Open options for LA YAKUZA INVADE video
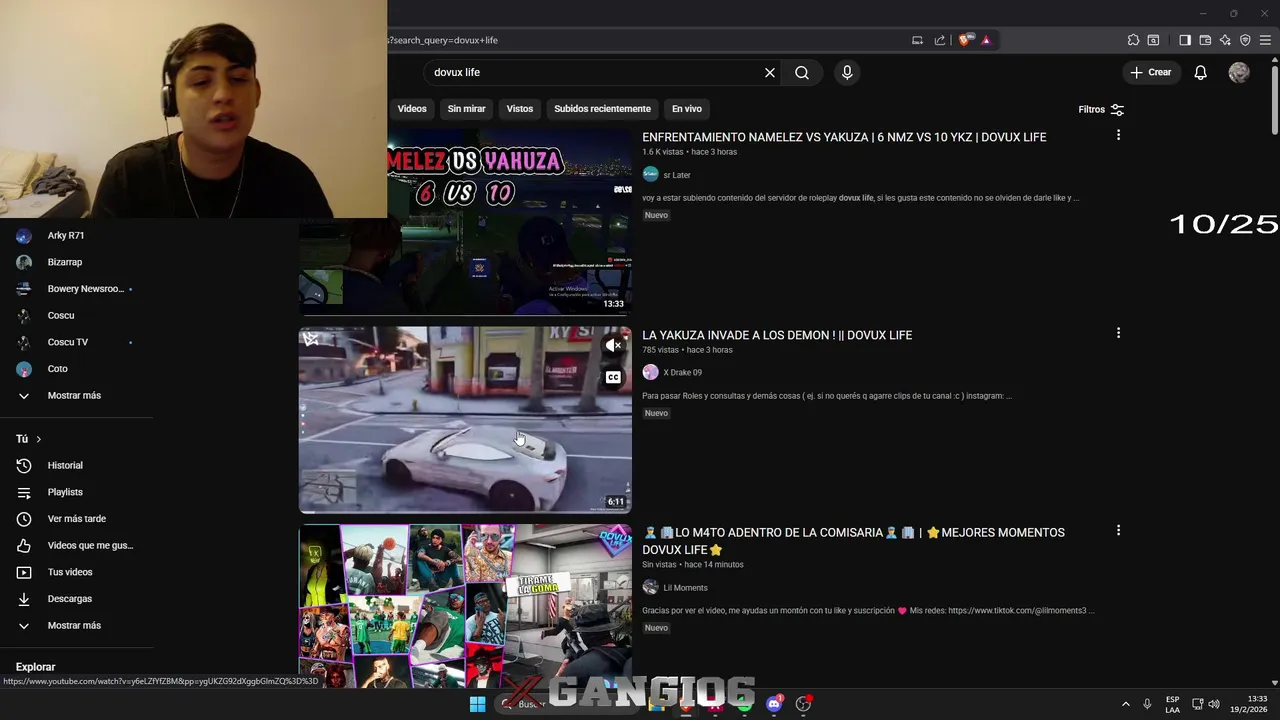This screenshot has width=1280, height=720. pyautogui.click(x=1118, y=333)
